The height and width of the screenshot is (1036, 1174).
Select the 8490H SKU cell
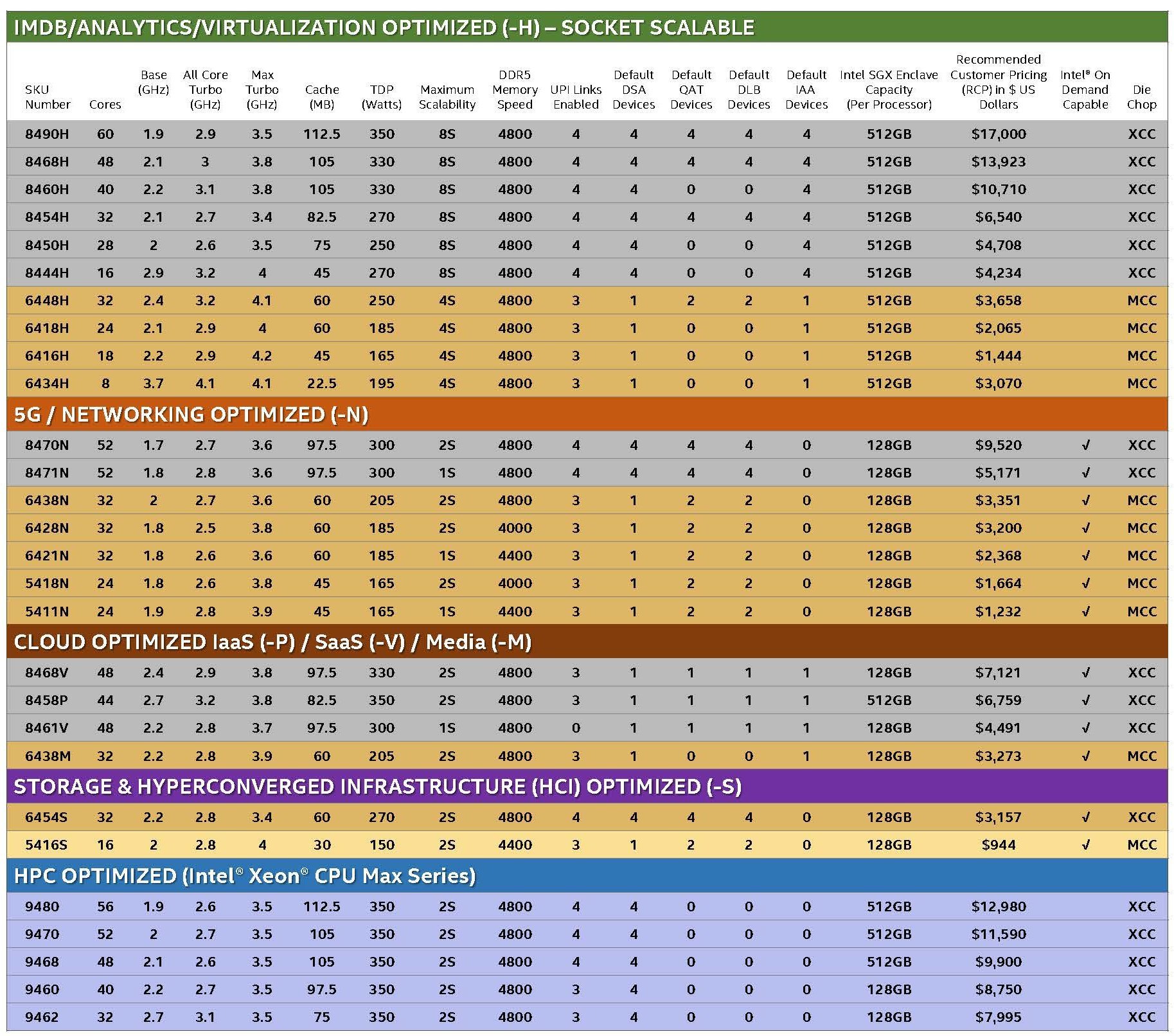click(47, 134)
